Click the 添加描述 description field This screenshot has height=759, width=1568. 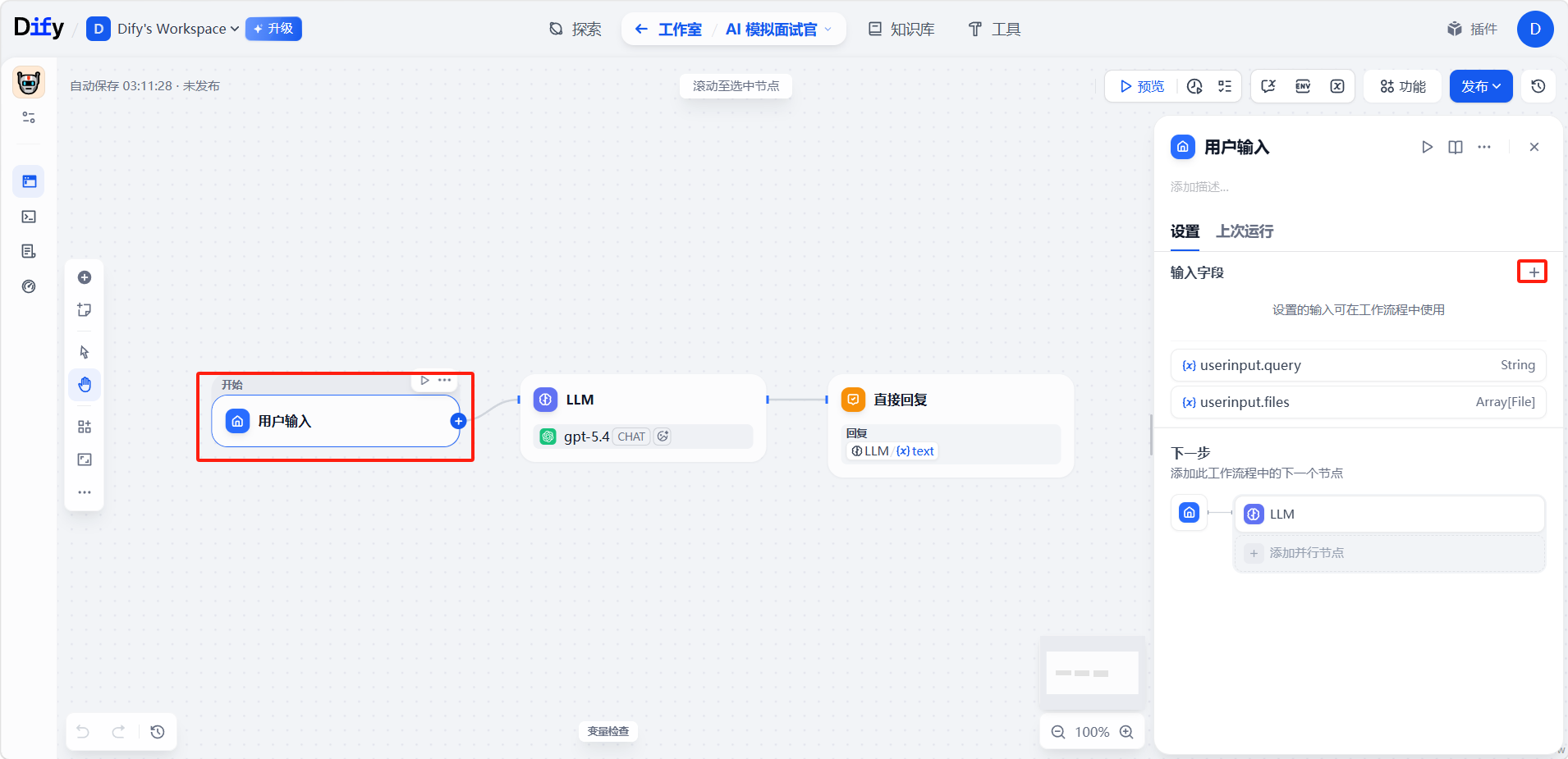click(1199, 187)
